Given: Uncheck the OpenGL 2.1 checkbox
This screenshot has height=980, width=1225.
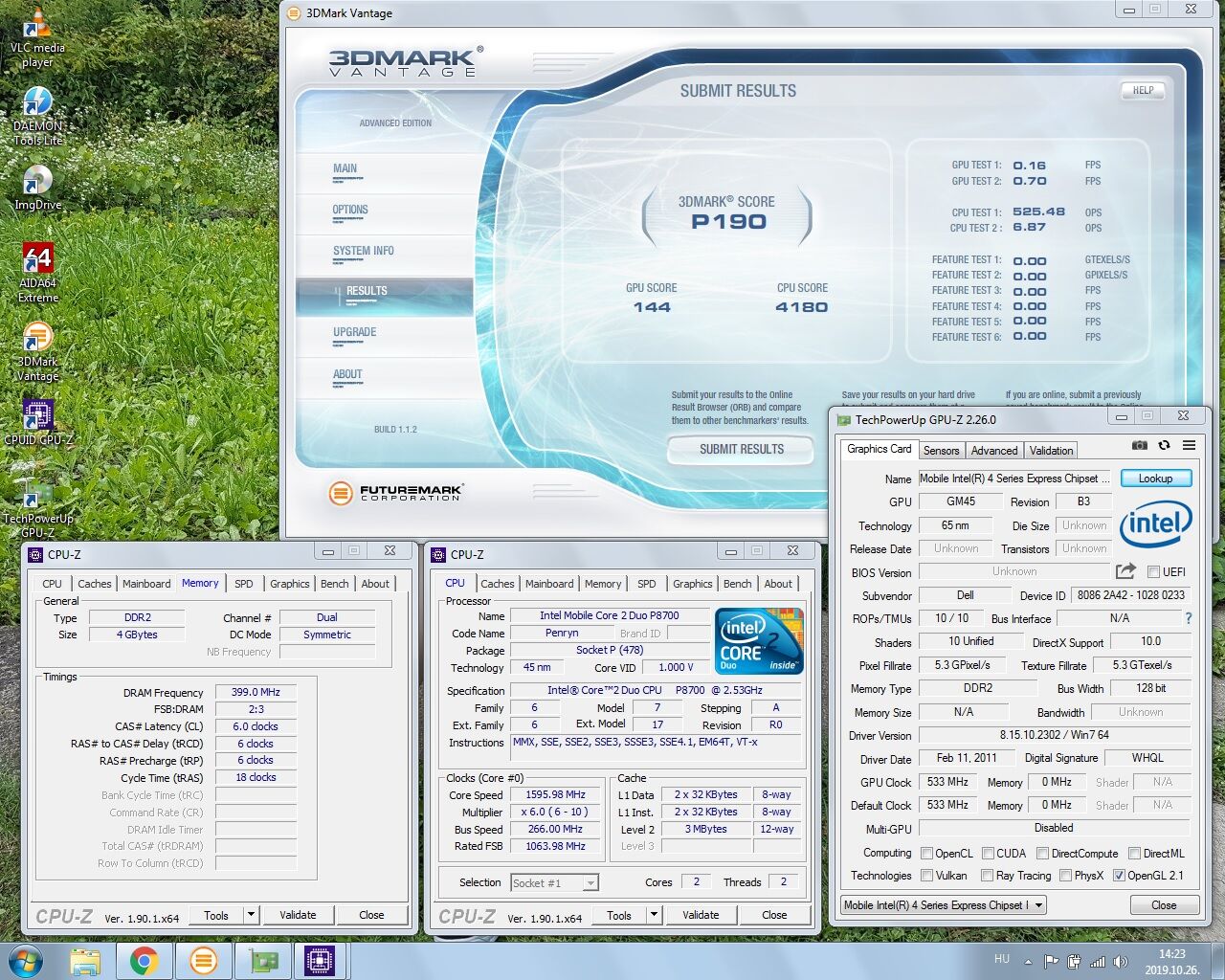Looking at the screenshot, I should click(x=1119, y=876).
